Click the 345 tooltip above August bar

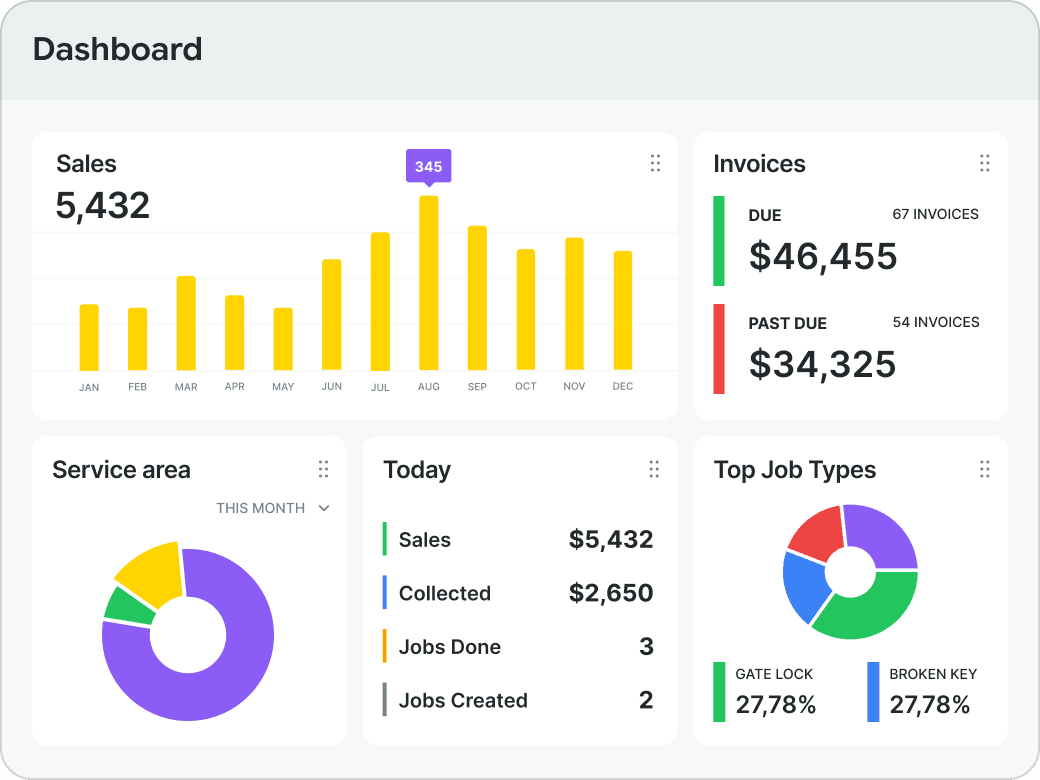pos(428,166)
